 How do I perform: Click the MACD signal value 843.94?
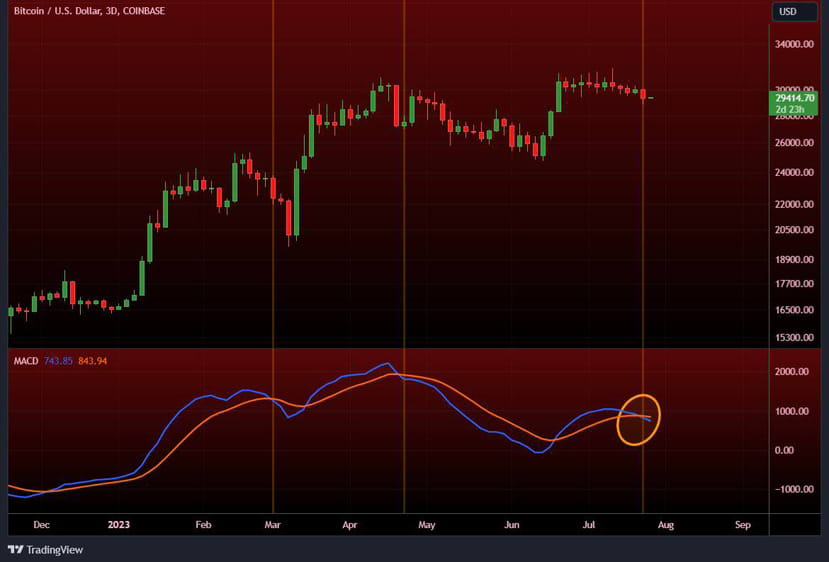(93, 361)
